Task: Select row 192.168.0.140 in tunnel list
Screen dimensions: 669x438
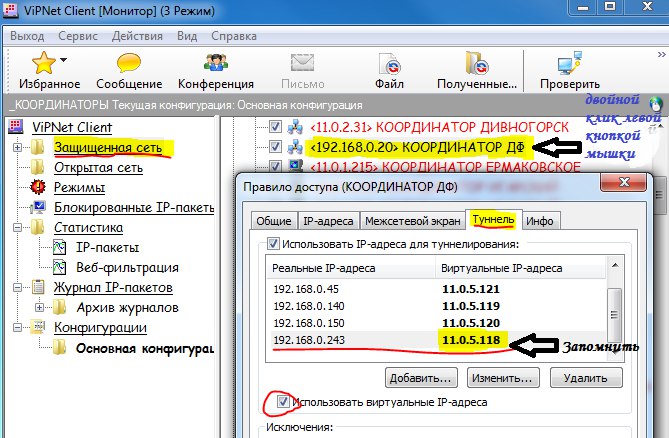Action: pos(436,306)
